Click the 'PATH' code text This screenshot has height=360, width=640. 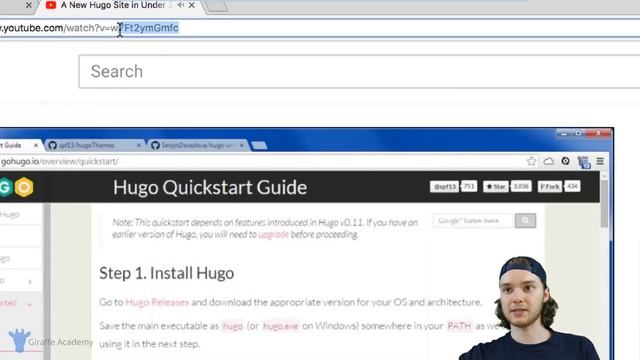pos(459,326)
